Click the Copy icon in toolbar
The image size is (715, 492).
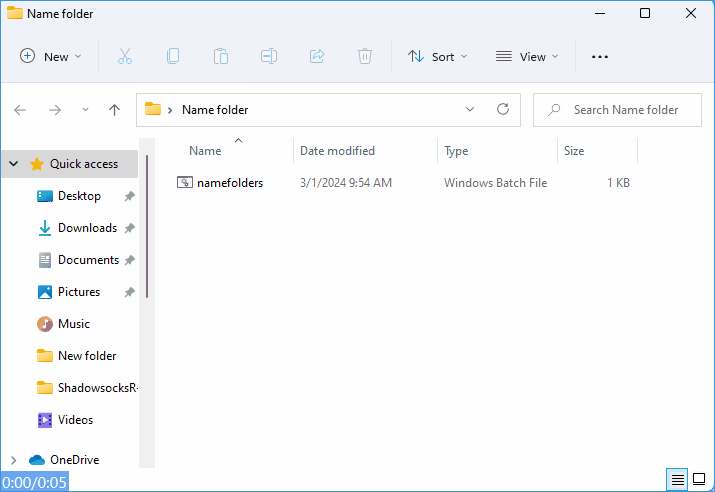[x=173, y=57]
